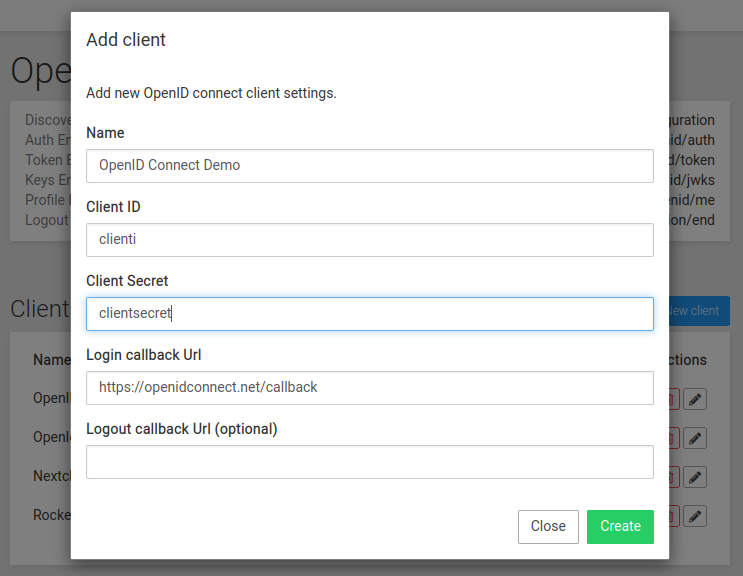Click the Client ID label
The height and width of the screenshot is (576, 743).
coord(113,207)
